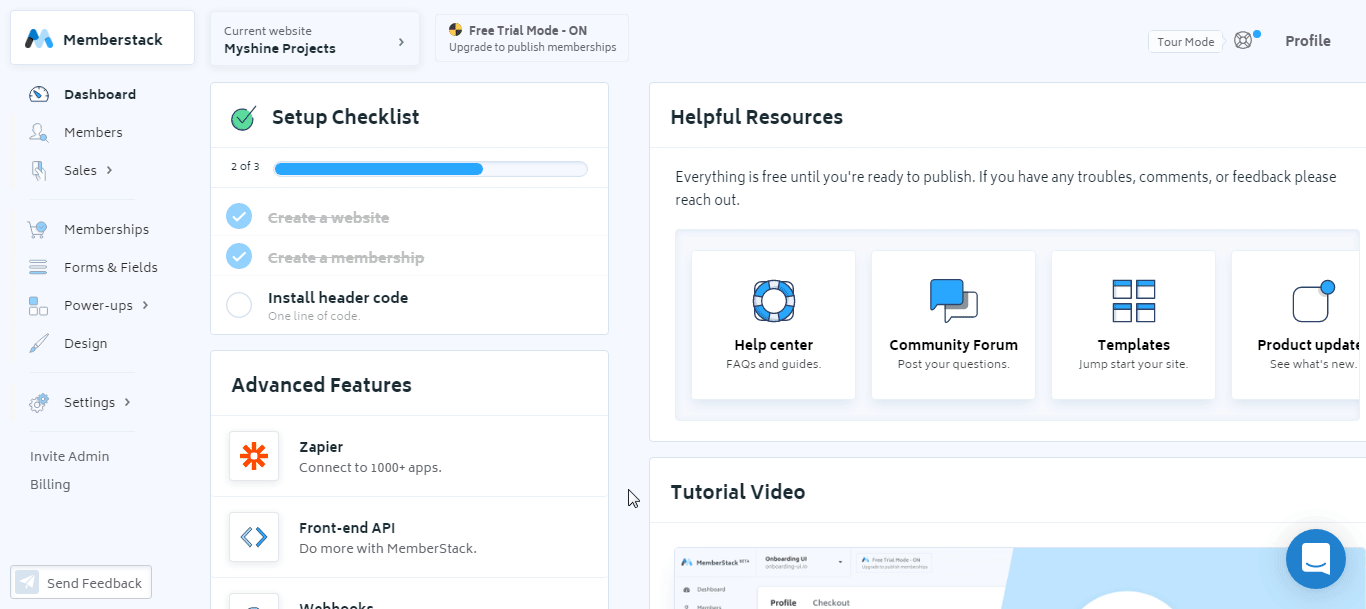
Task: Open the Community Forum card title
Action: (x=953, y=345)
